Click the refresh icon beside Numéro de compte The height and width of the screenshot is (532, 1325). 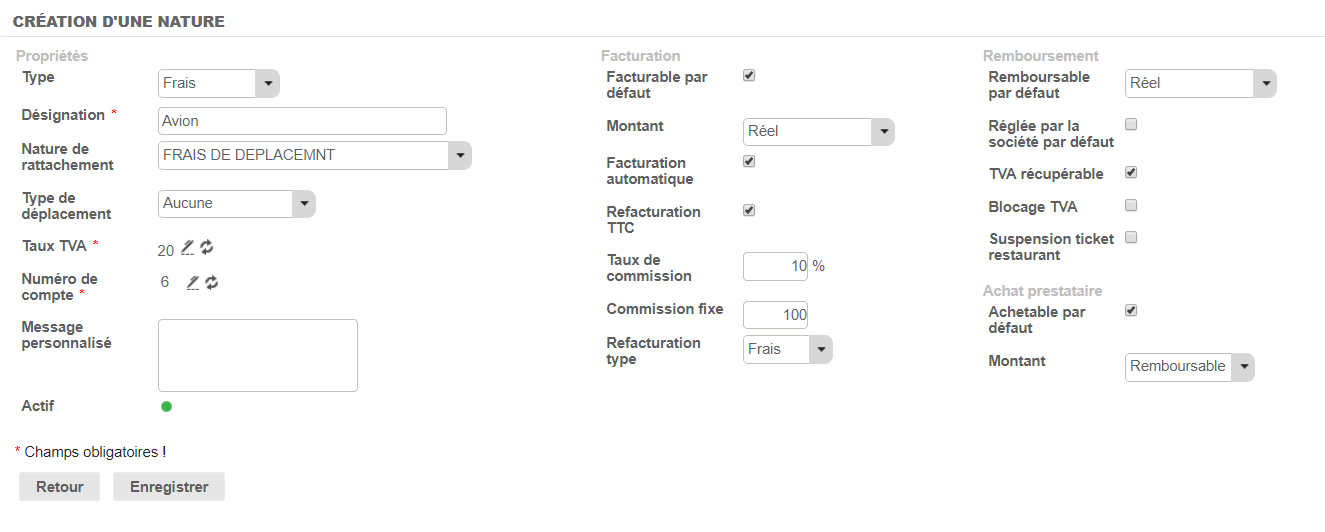(212, 283)
